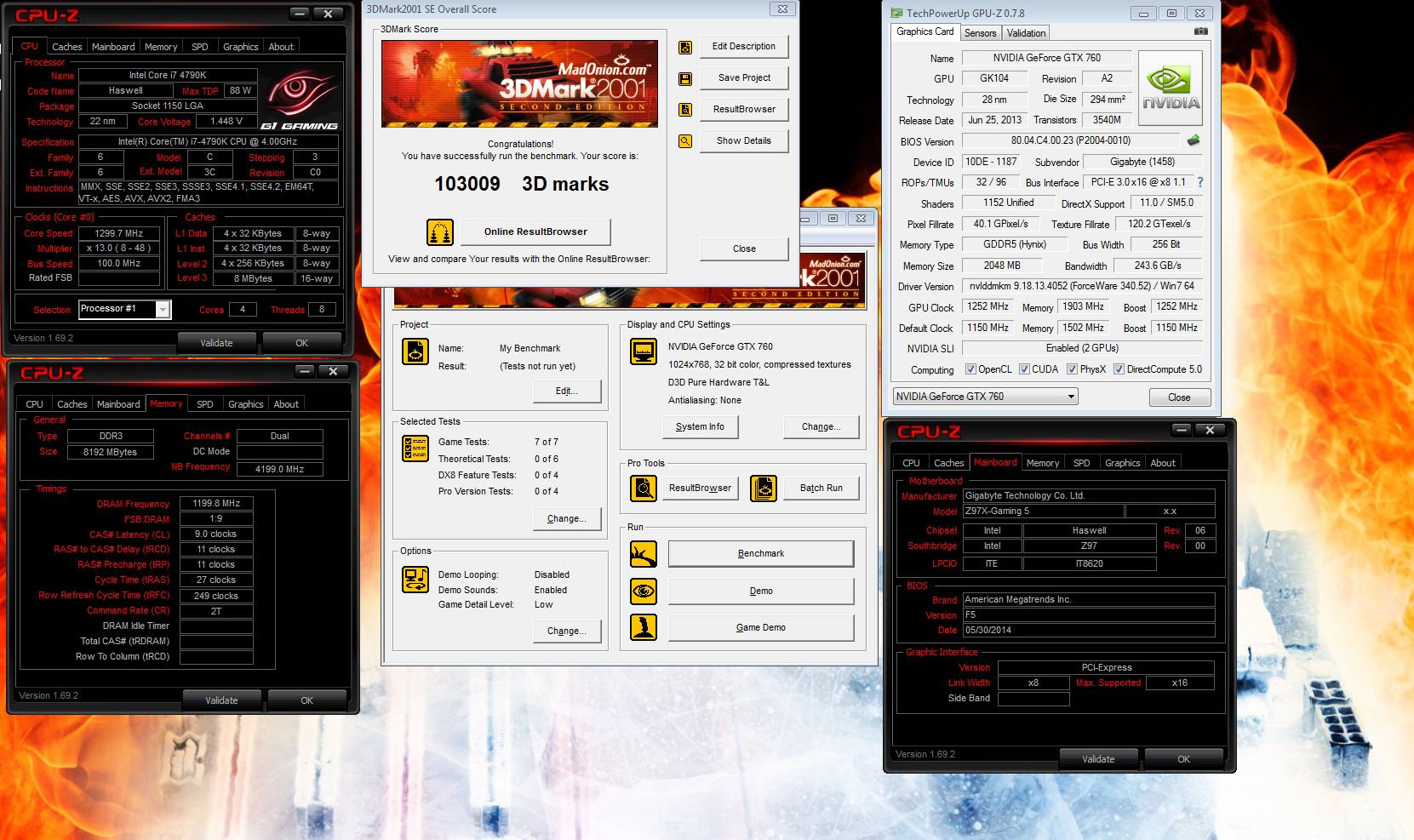
Task: Click the Show Details button
Action: [x=744, y=141]
